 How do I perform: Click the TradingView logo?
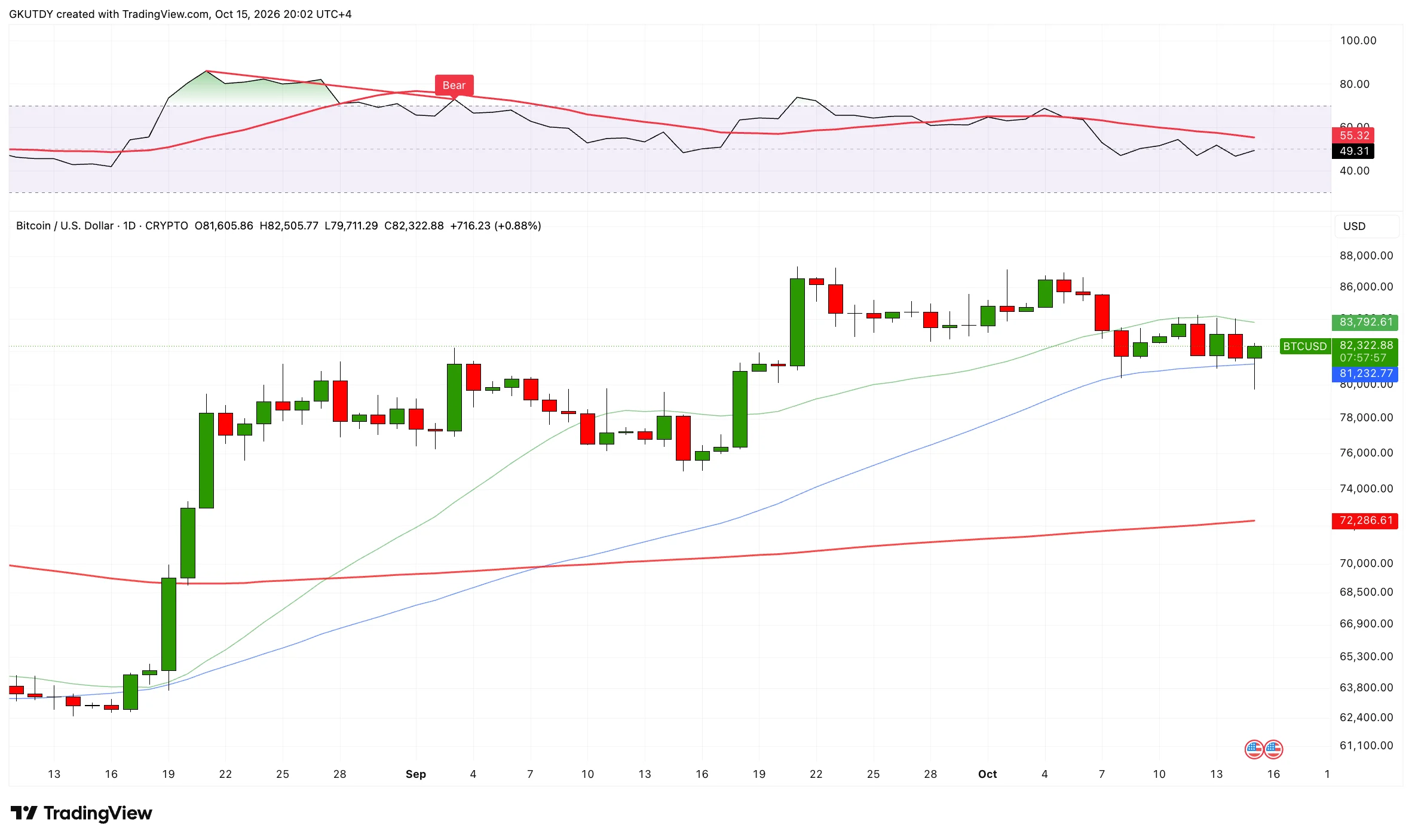(x=82, y=813)
